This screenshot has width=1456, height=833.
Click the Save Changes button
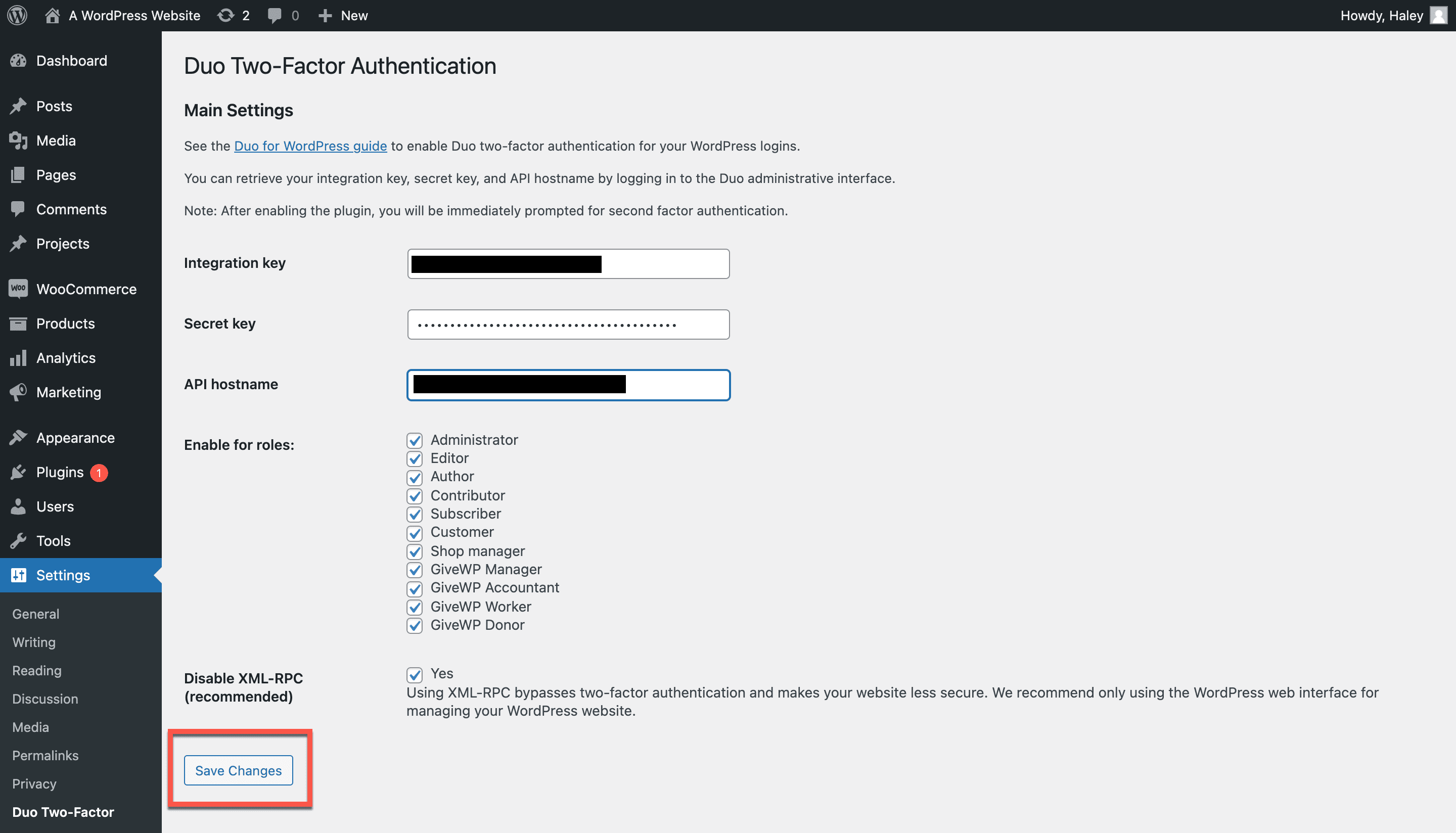238,770
